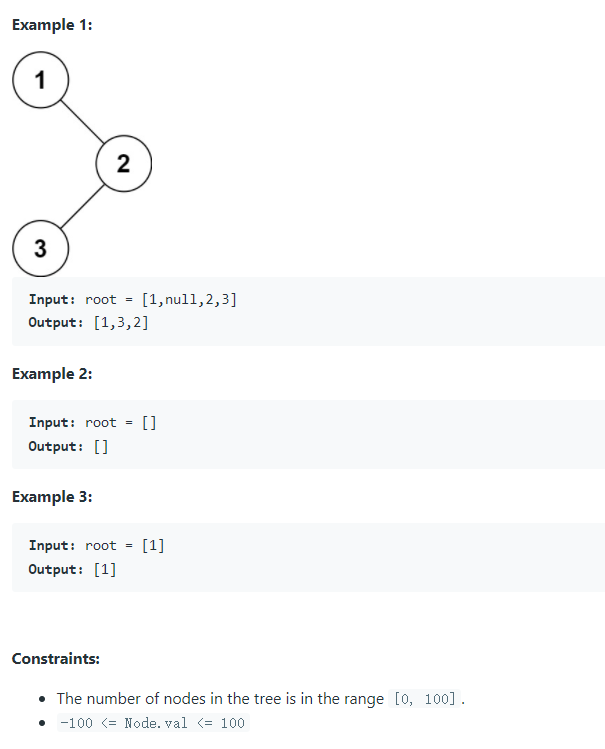Click Example 2 output empty brackets
Screen dimensions: 605x749
coord(101,447)
